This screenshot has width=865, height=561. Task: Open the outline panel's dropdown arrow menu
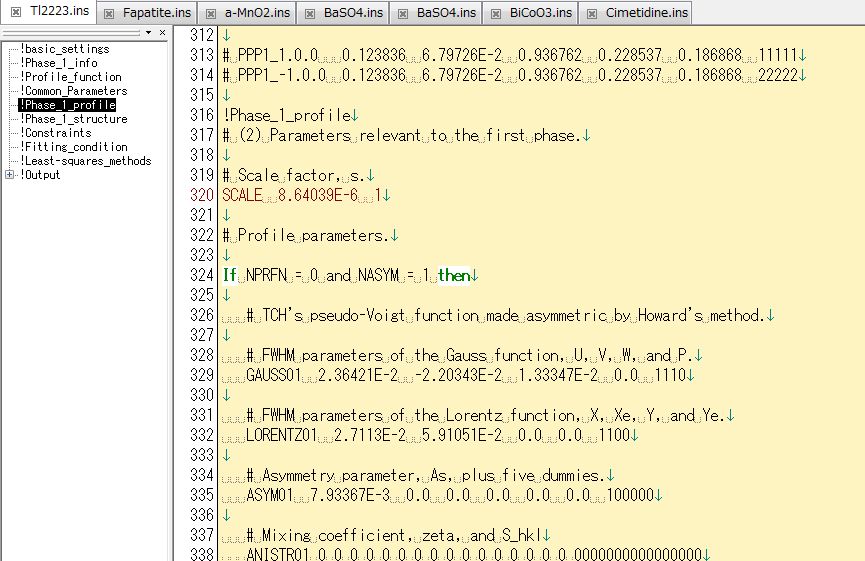(149, 33)
